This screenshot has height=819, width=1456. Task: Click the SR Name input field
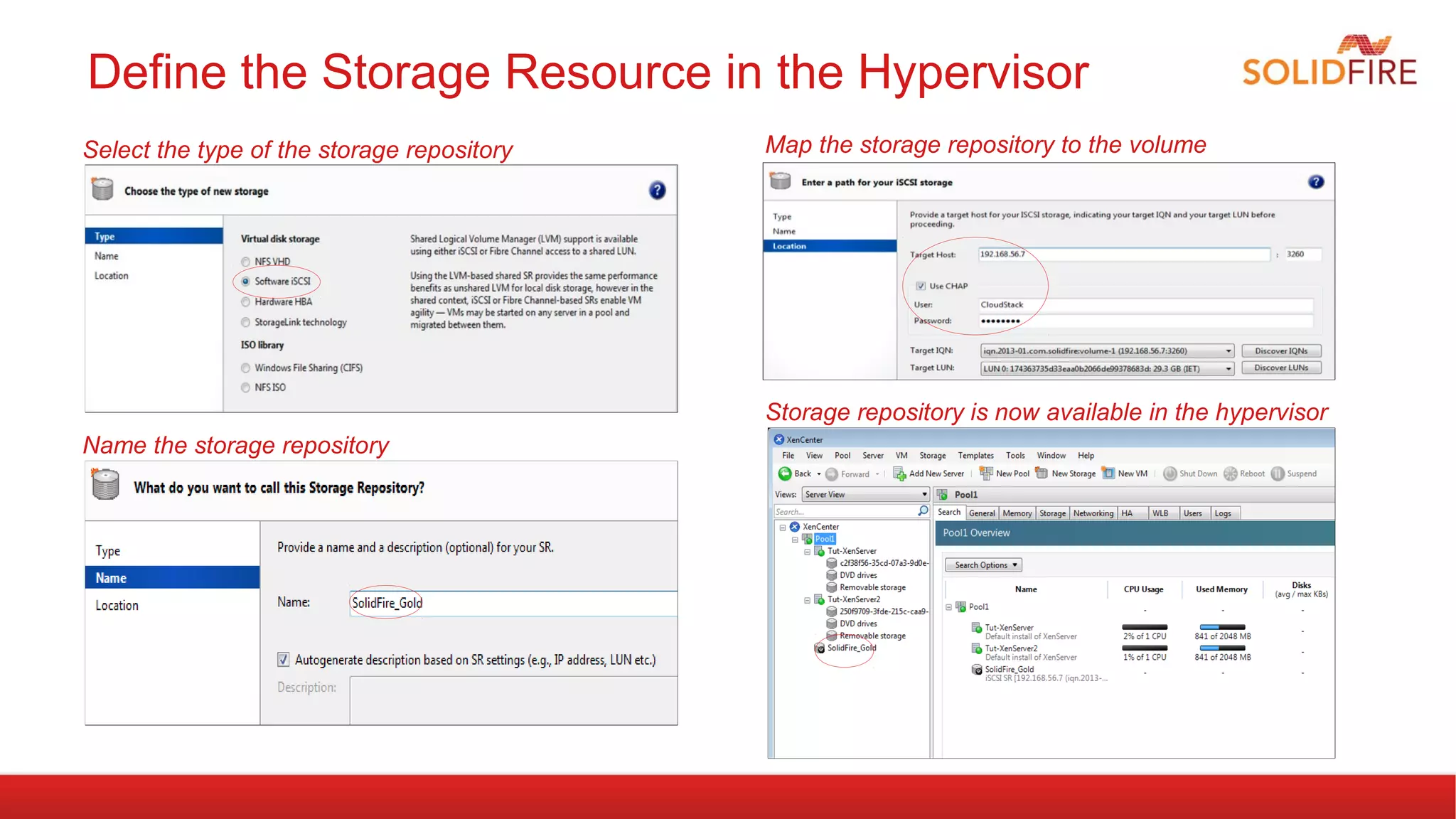point(513,603)
